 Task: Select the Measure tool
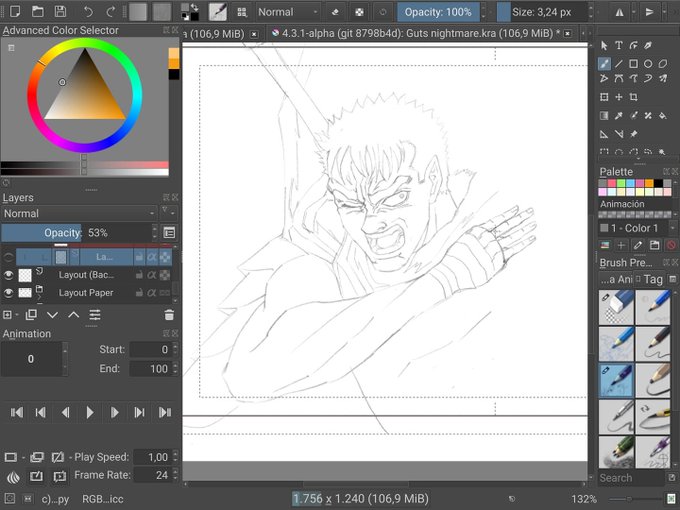[619, 134]
